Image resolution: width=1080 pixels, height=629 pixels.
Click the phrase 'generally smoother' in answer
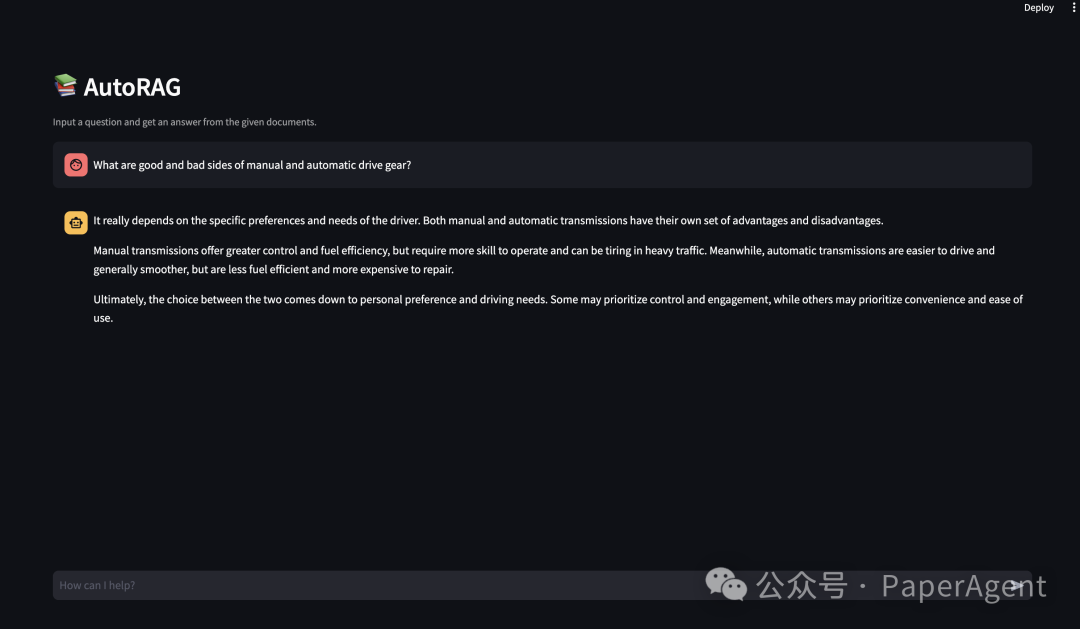pyautogui.click(x=141, y=269)
